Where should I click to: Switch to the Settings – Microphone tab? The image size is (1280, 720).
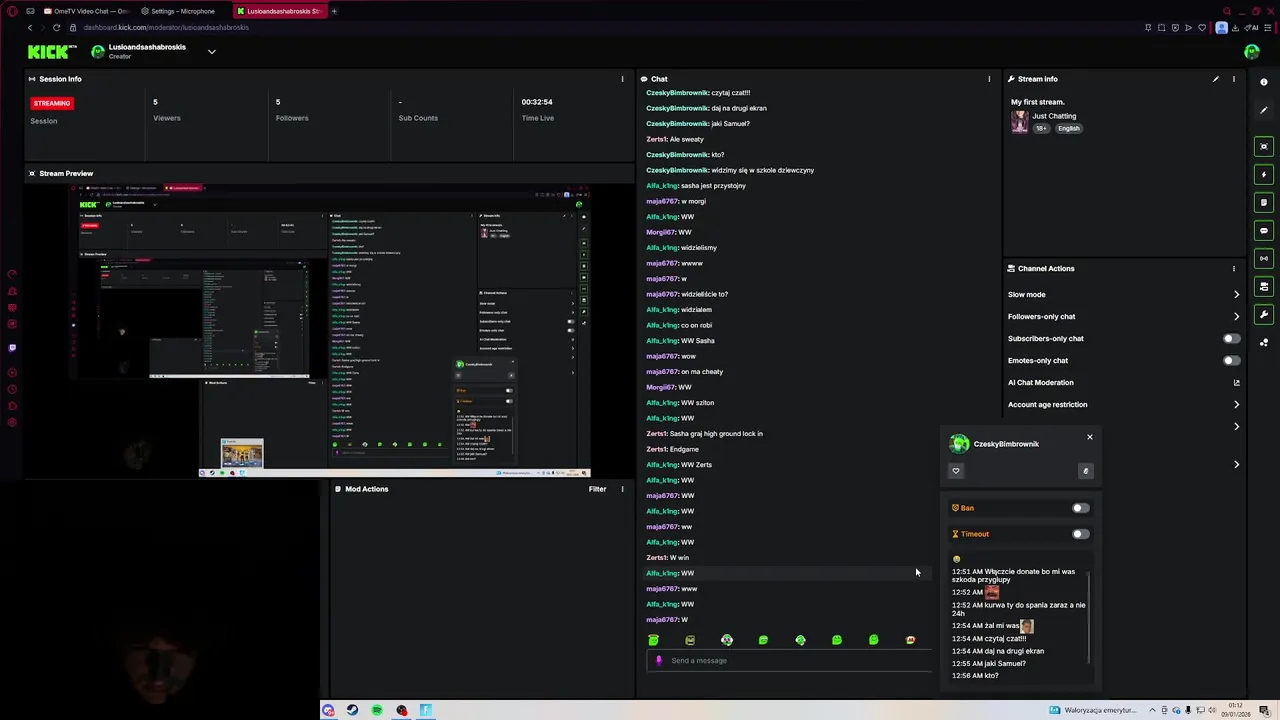point(182,11)
